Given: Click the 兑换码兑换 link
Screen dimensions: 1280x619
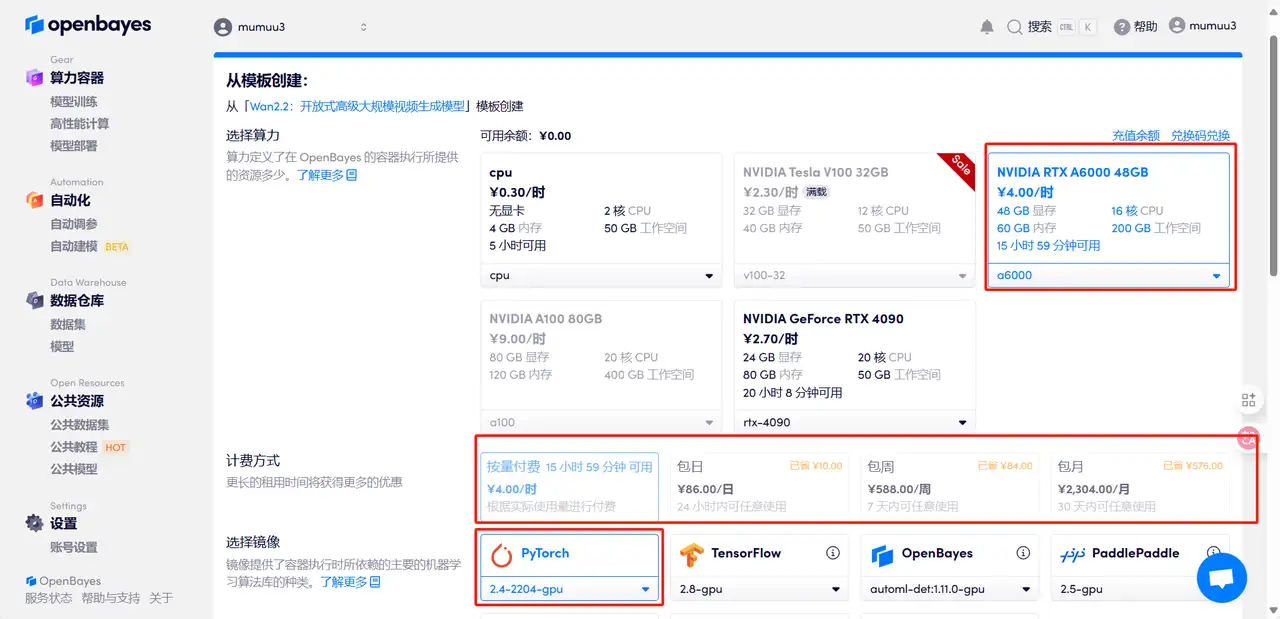Looking at the screenshot, I should point(1200,136).
